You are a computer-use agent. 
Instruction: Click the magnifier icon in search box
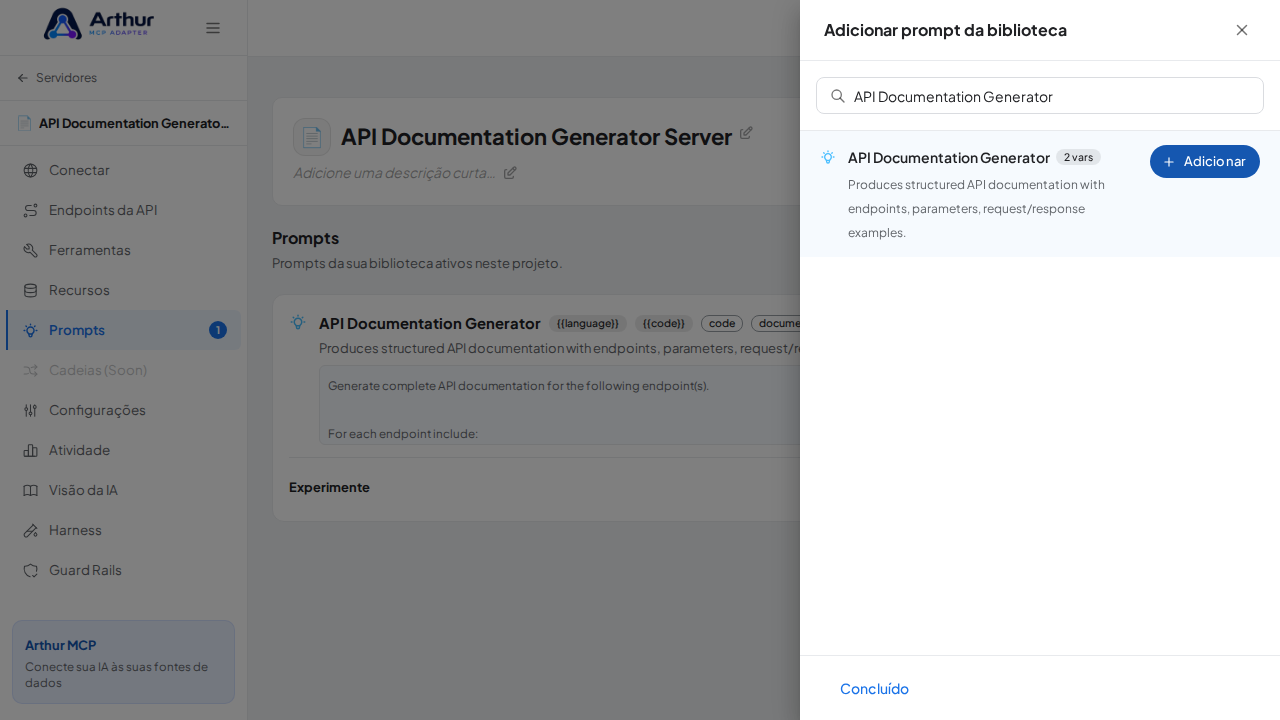pos(838,96)
